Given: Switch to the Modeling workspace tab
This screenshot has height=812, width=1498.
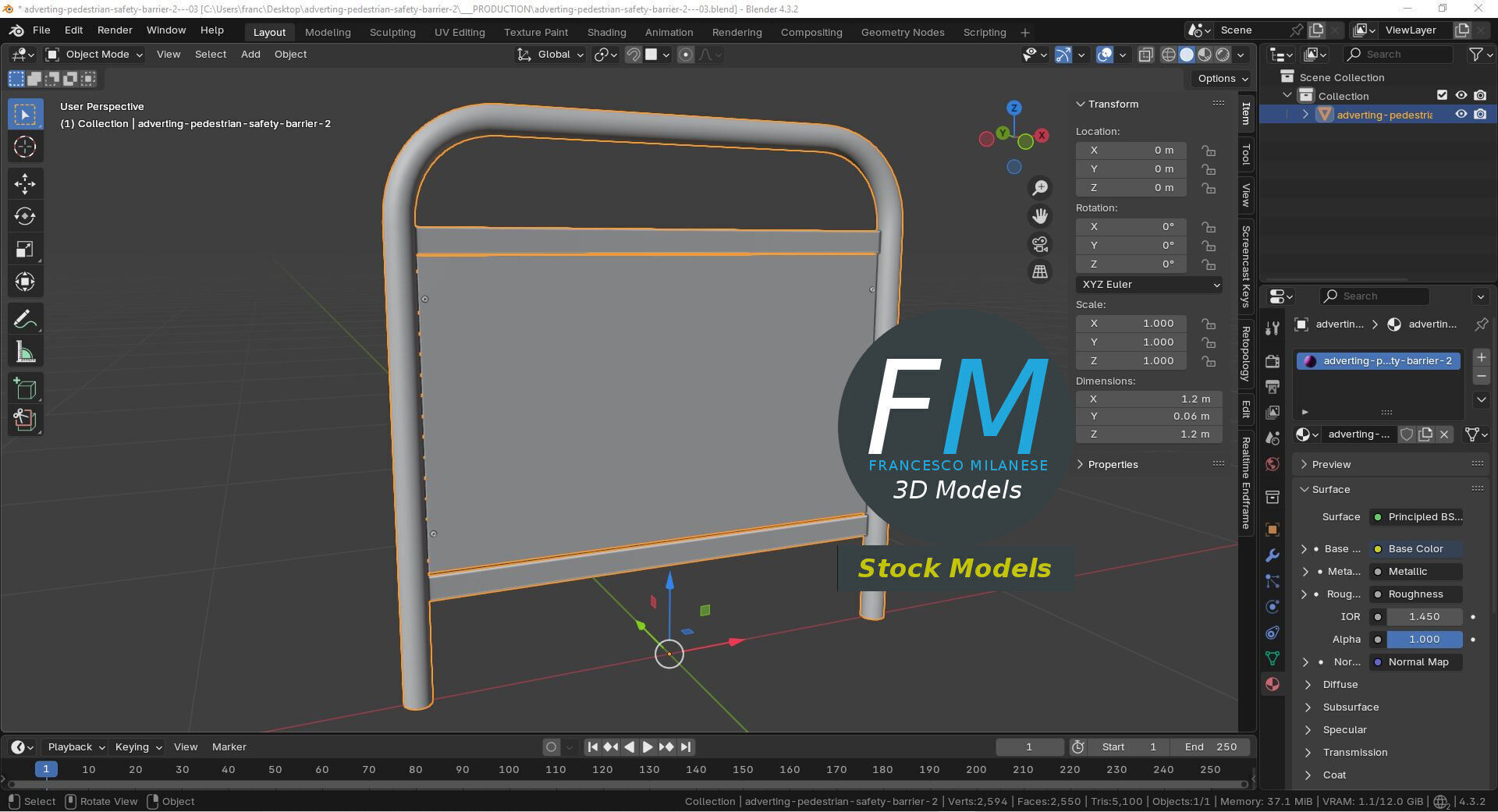Looking at the screenshot, I should tap(328, 32).
